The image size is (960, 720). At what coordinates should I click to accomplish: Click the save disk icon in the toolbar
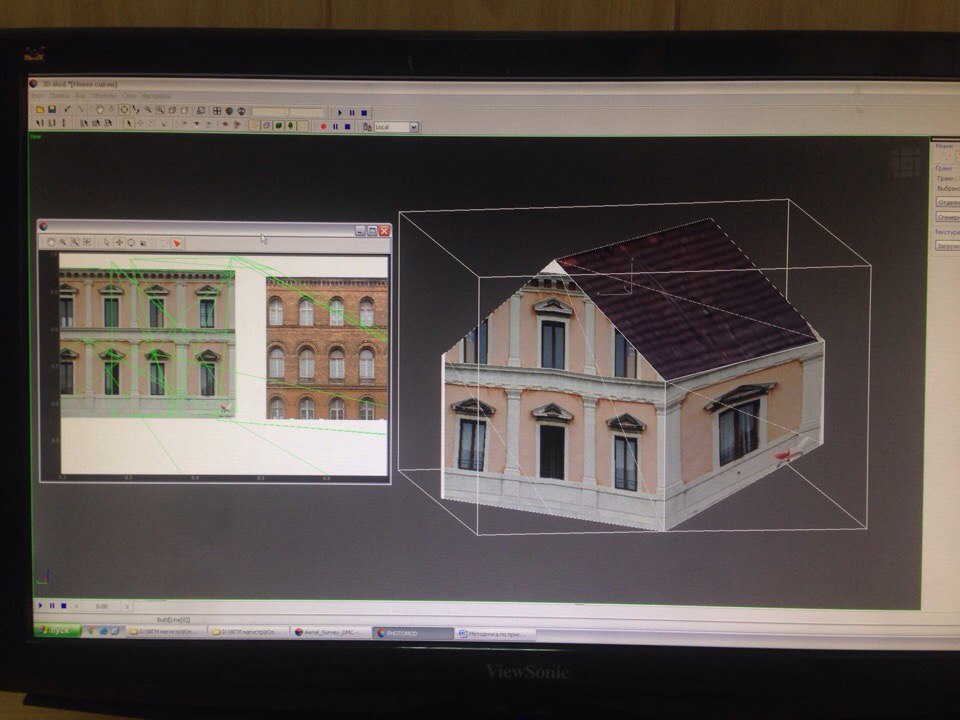(x=52, y=110)
